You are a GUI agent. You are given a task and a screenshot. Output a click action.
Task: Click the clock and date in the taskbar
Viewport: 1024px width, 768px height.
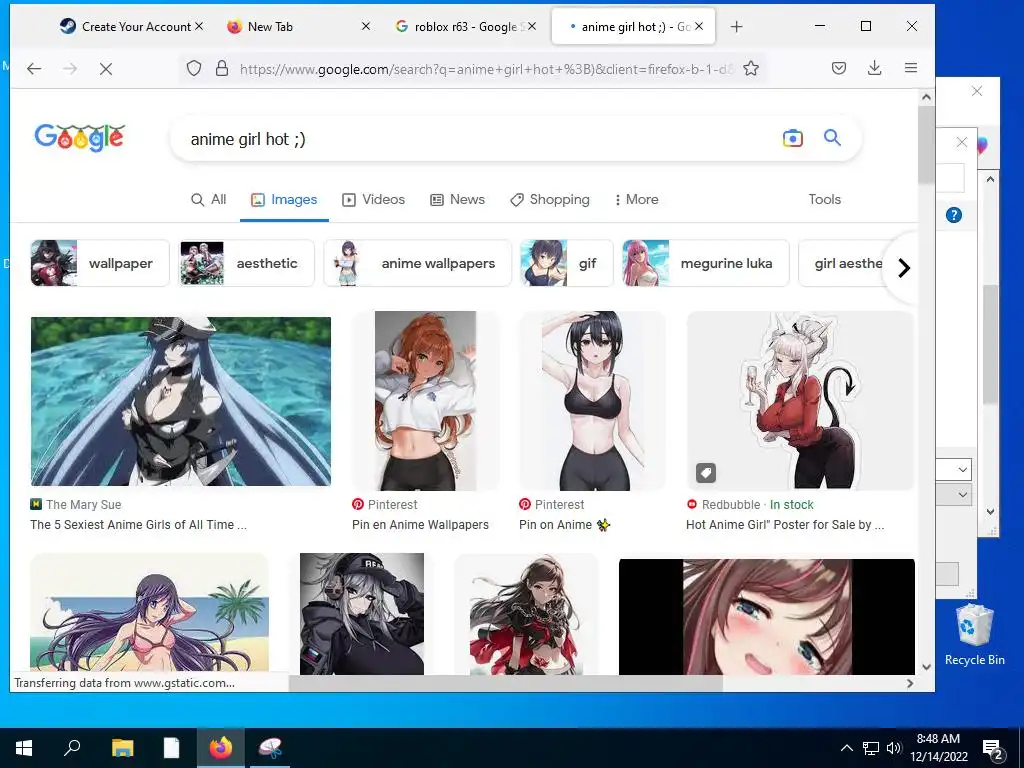pos(938,748)
